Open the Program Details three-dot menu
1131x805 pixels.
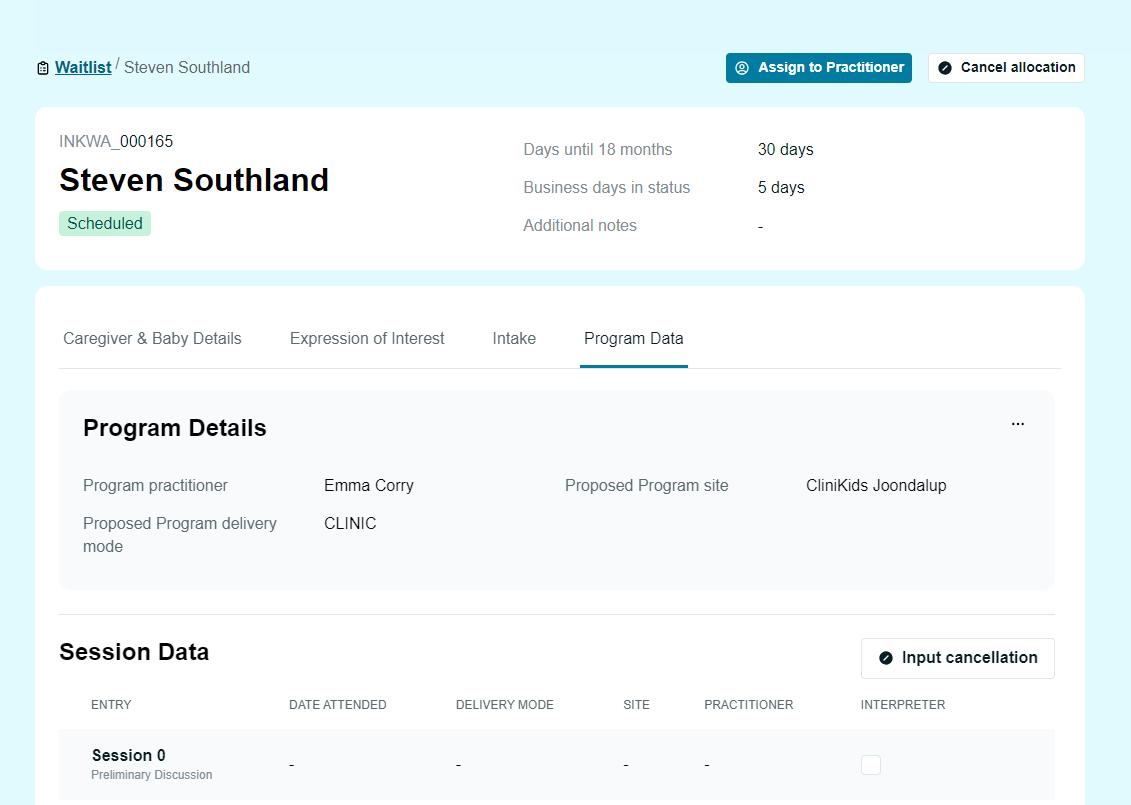coord(1017,424)
